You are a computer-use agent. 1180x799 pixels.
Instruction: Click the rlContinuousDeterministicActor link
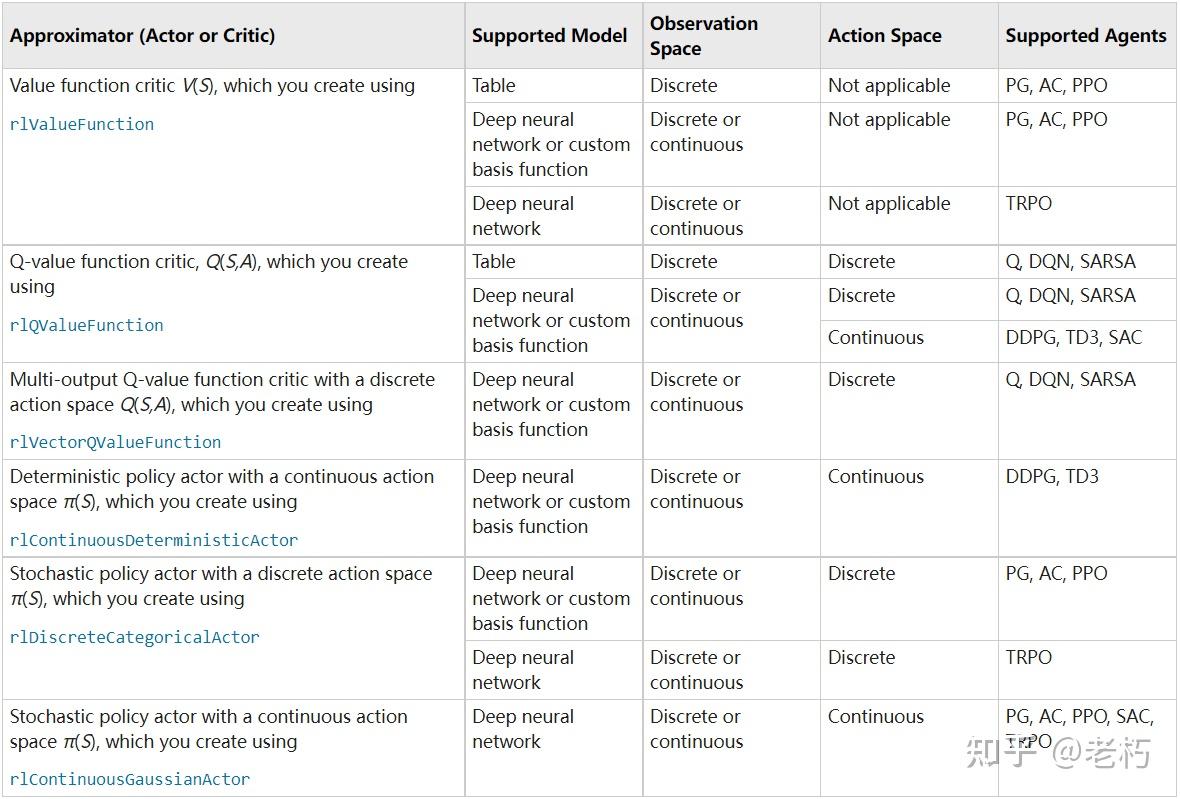point(154,540)
